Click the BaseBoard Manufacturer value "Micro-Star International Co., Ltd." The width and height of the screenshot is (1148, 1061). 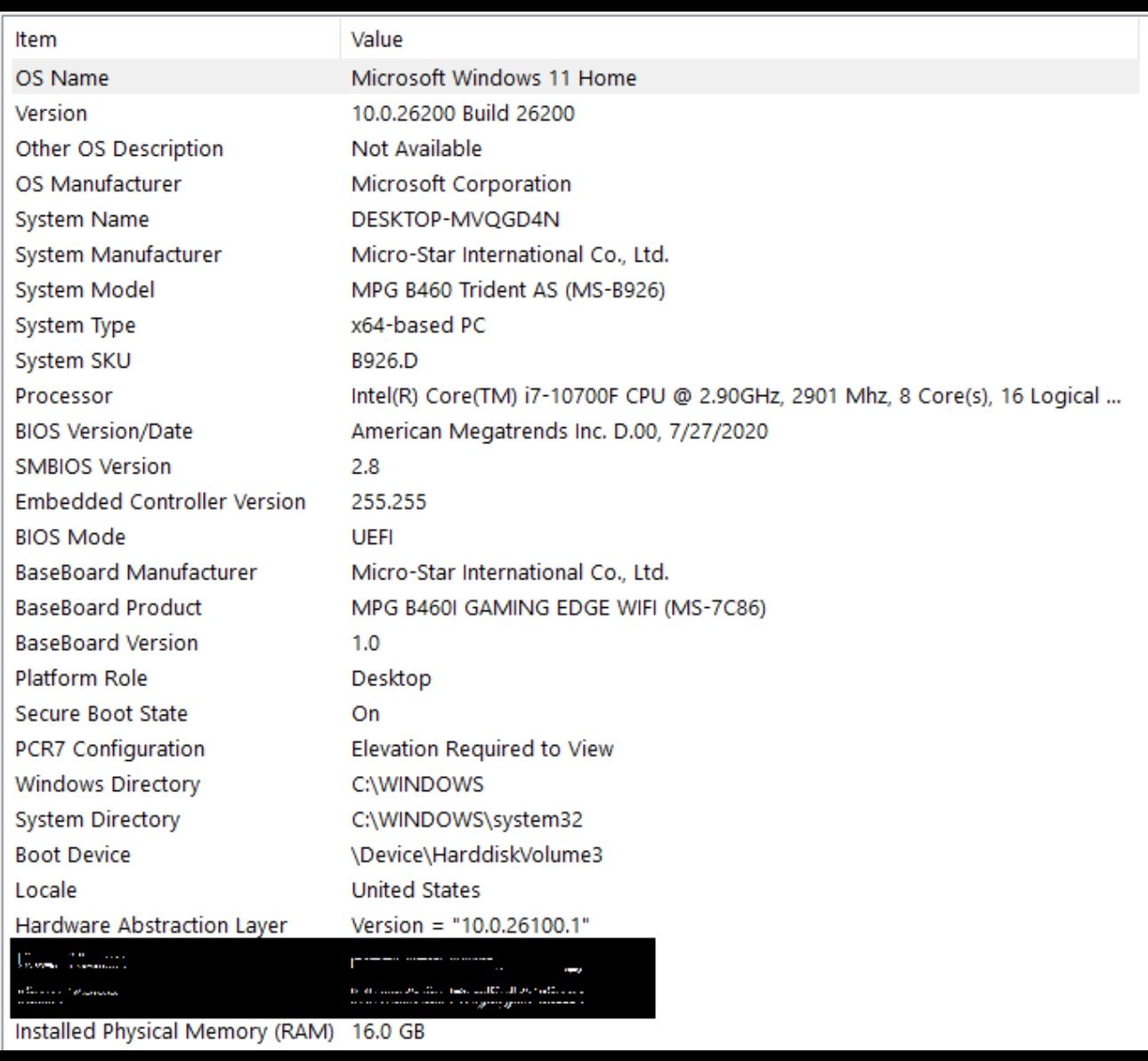510,572
